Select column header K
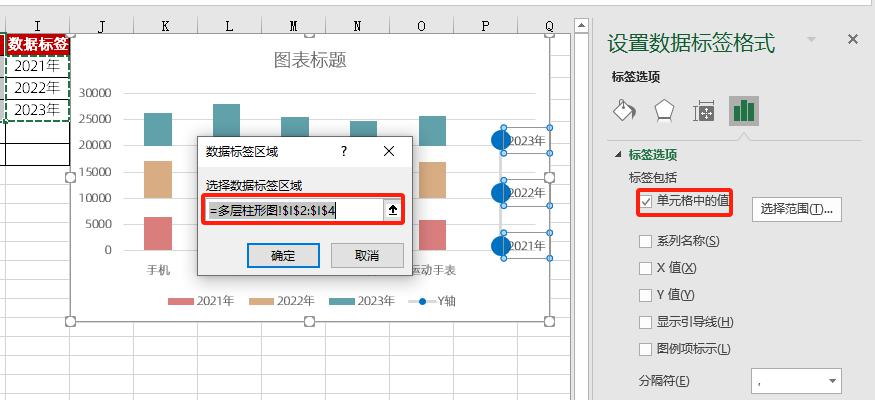875x400 pixels. tap(166, 26)
